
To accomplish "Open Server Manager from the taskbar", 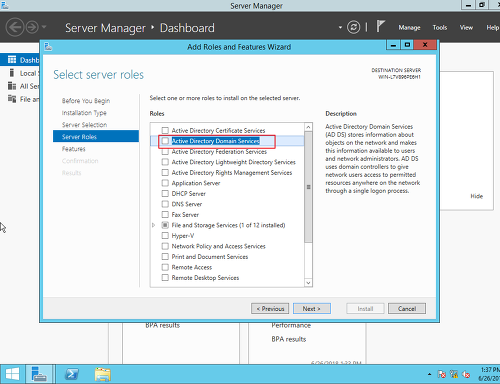I will (x=39, y=374).
